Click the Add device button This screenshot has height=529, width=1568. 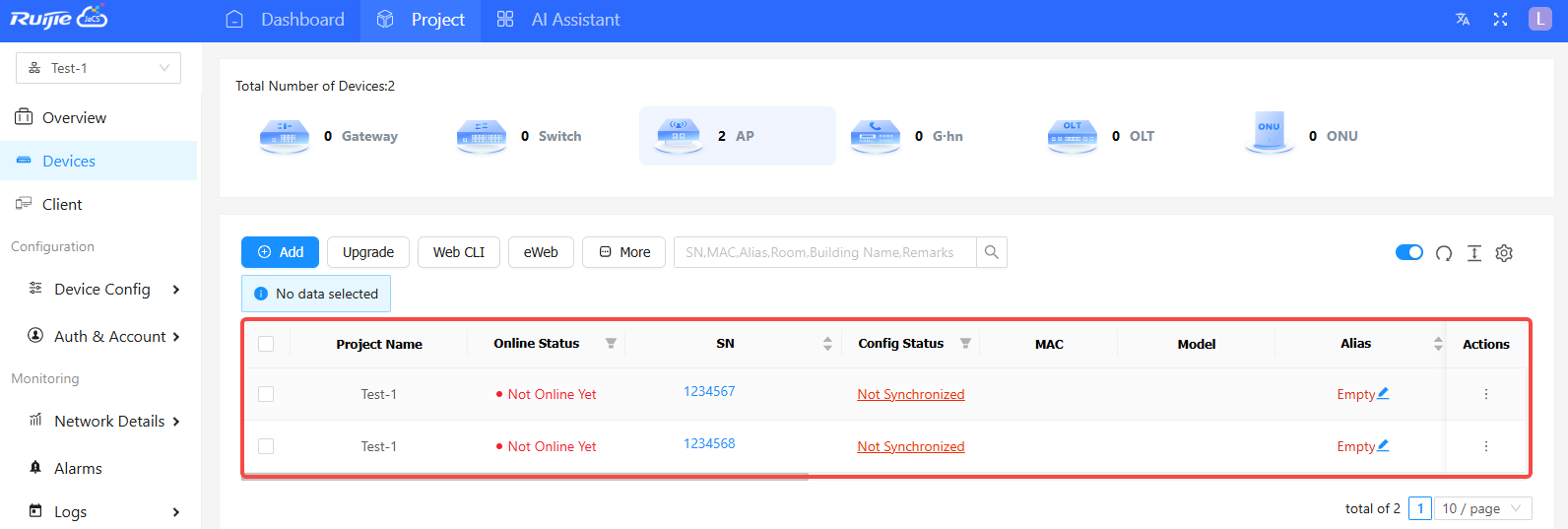280,252
